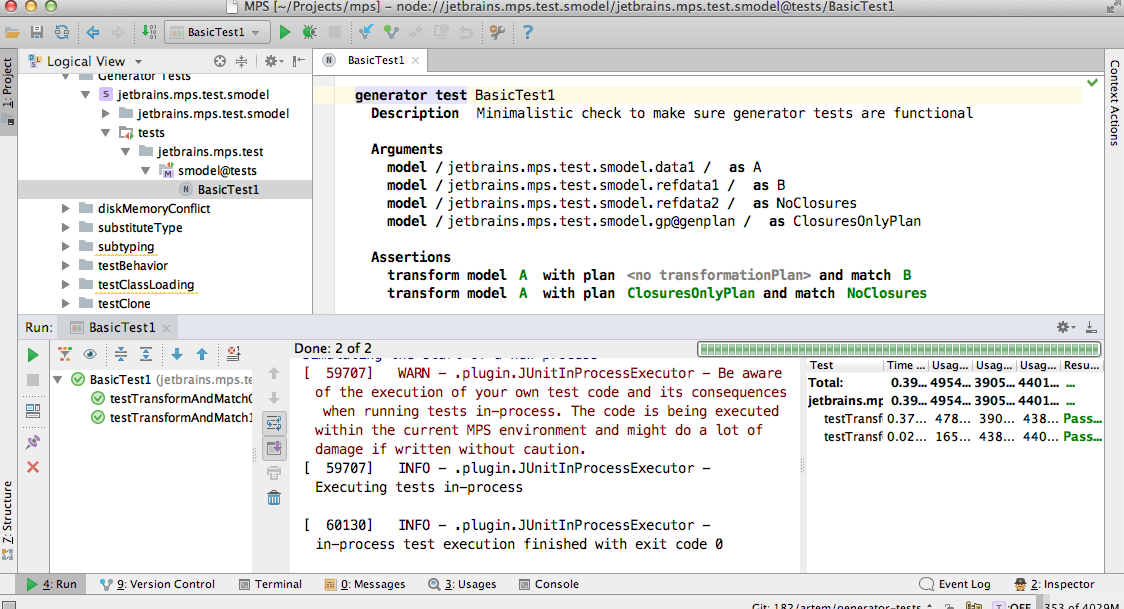The width and height of the screenshot is (1124, 609).
Task: Open the 4: Run tool window button
Action: 52,584
